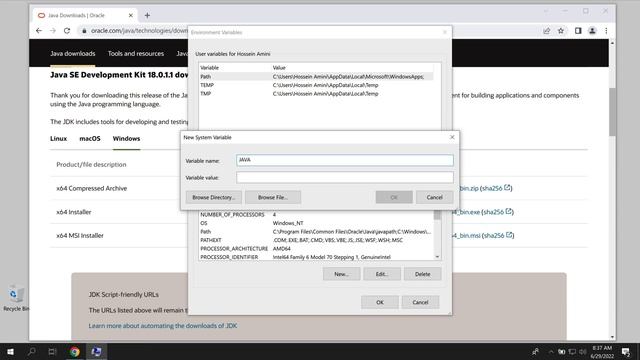This screenshot has height=360, width=640.
Task: Click Delete under system variables list
Action: (422, 274)
